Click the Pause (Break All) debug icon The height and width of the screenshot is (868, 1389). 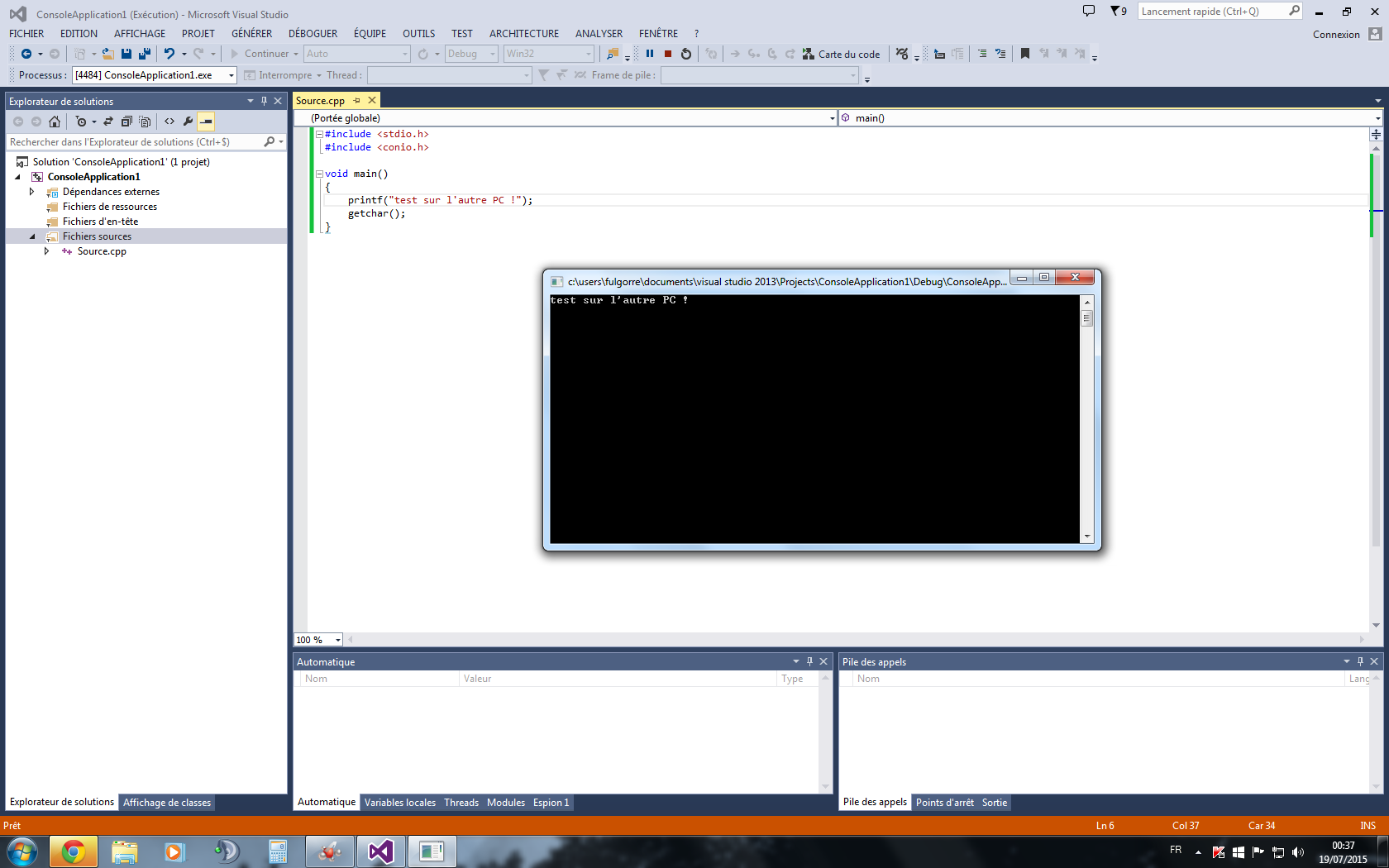650,54
